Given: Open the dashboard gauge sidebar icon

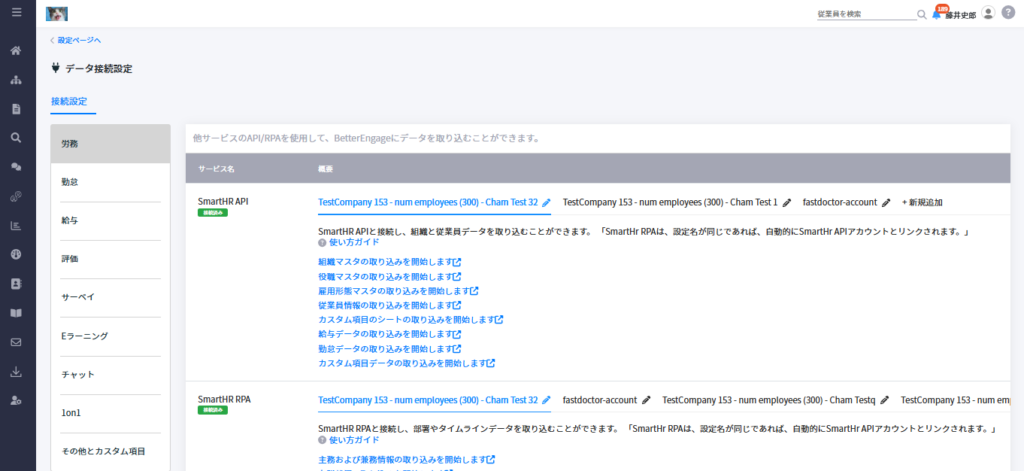Looking at the screenshot, I should (x=17, y=255).
